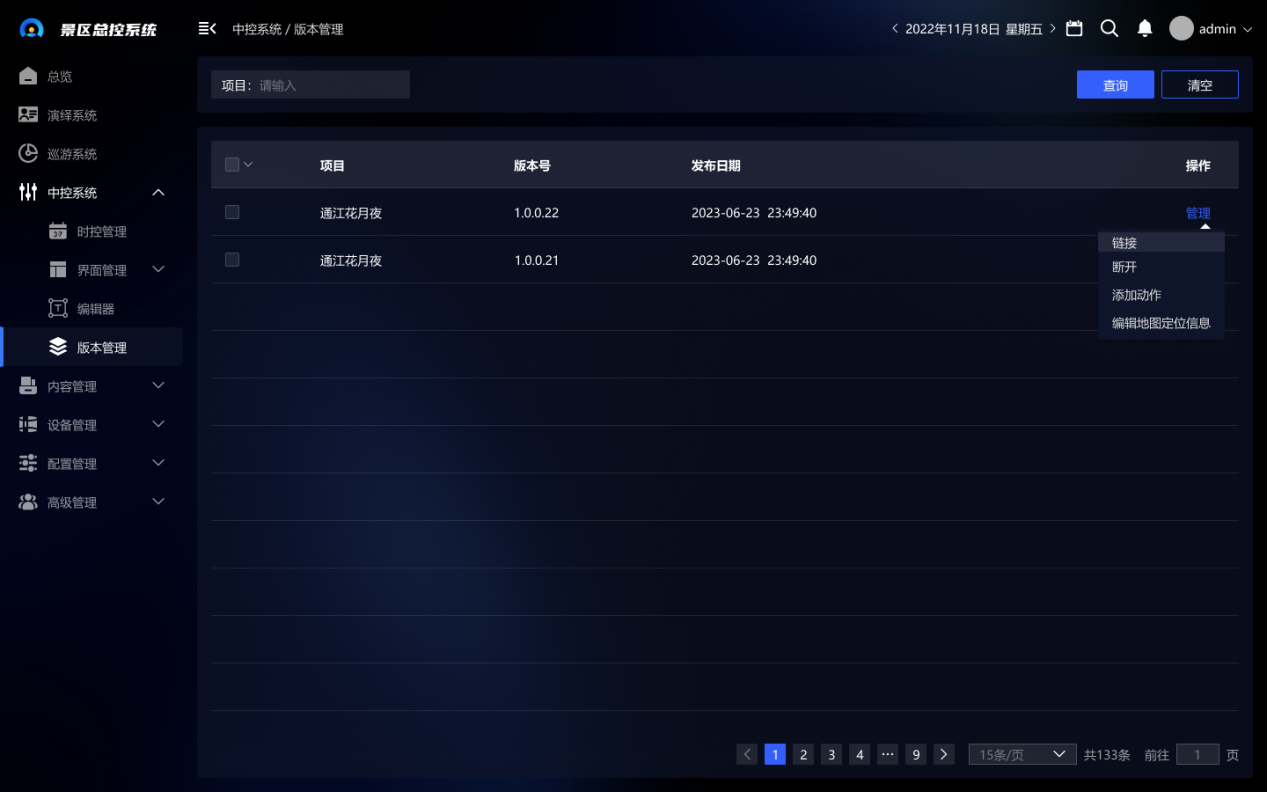Check the box for version 1.0.0.22
This screenshot has height=792, width=1267.
point(232,212)
